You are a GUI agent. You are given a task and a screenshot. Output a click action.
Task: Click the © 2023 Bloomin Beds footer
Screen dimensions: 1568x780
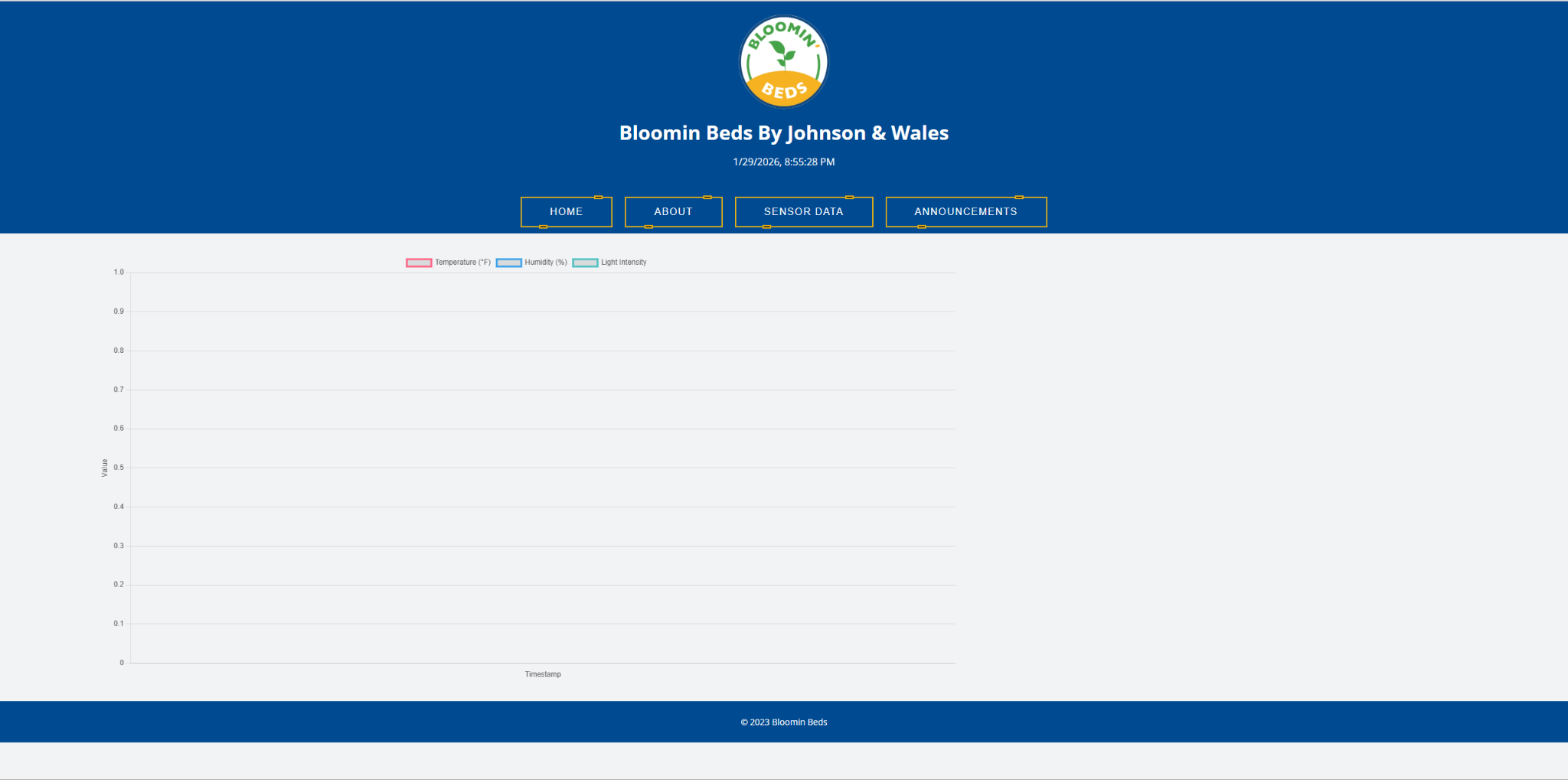pyautogui.click(x=784, y=722)
